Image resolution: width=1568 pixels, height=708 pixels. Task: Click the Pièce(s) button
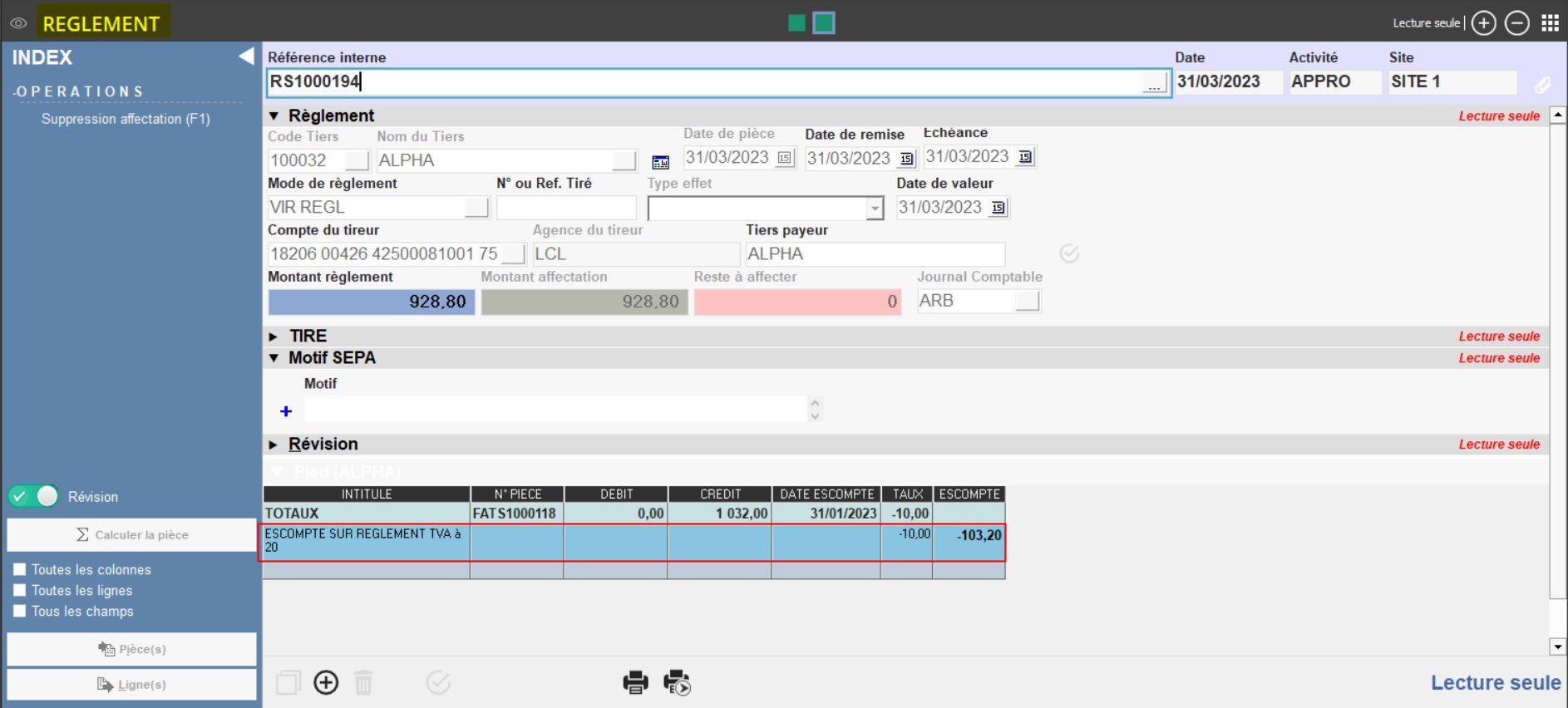pyautogui.click(x=132, y=649)
